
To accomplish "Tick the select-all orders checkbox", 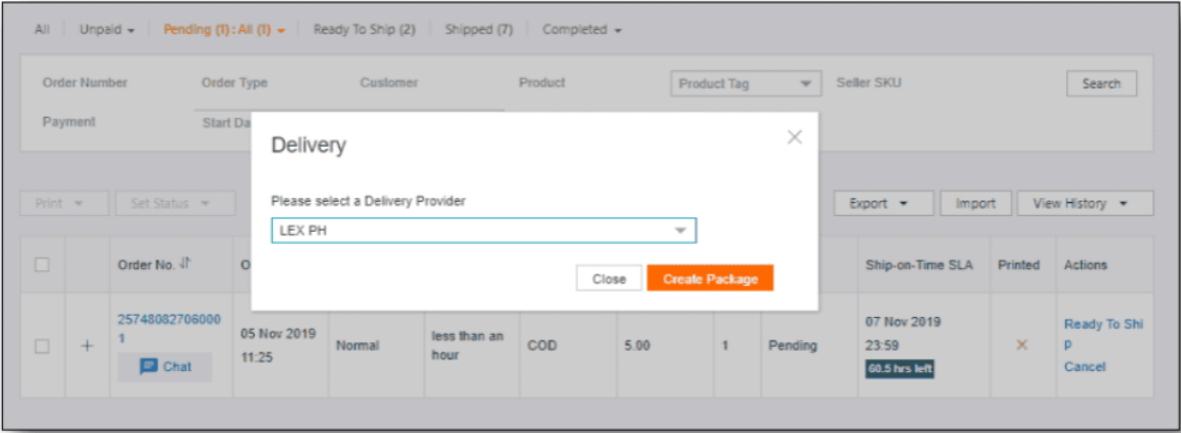I will [x=43, y=264].
